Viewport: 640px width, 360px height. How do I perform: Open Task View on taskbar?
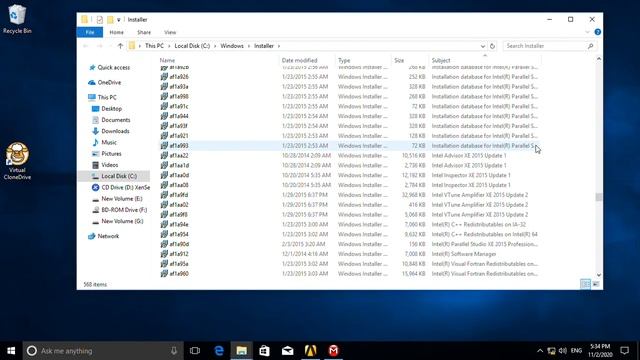(195, 351)
